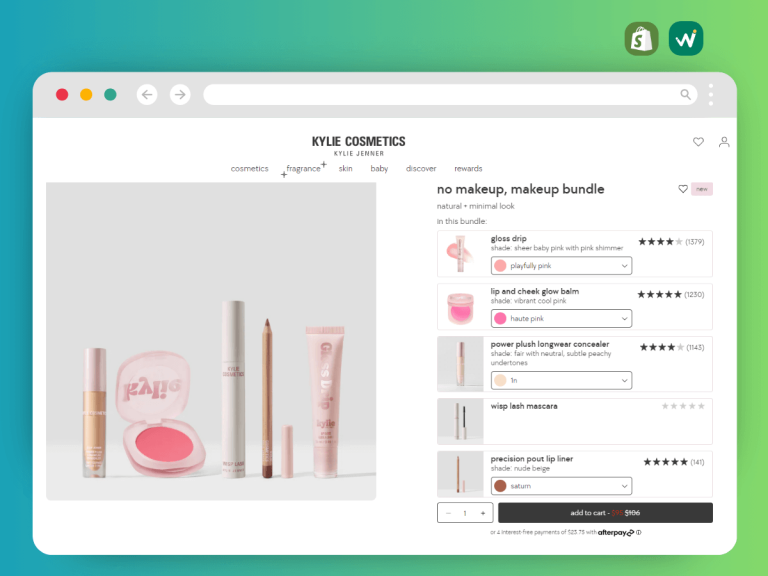This screenshot has width=768, height=576.
Task: Click the afterpay logo link
Action: click(x=615, y=532)
